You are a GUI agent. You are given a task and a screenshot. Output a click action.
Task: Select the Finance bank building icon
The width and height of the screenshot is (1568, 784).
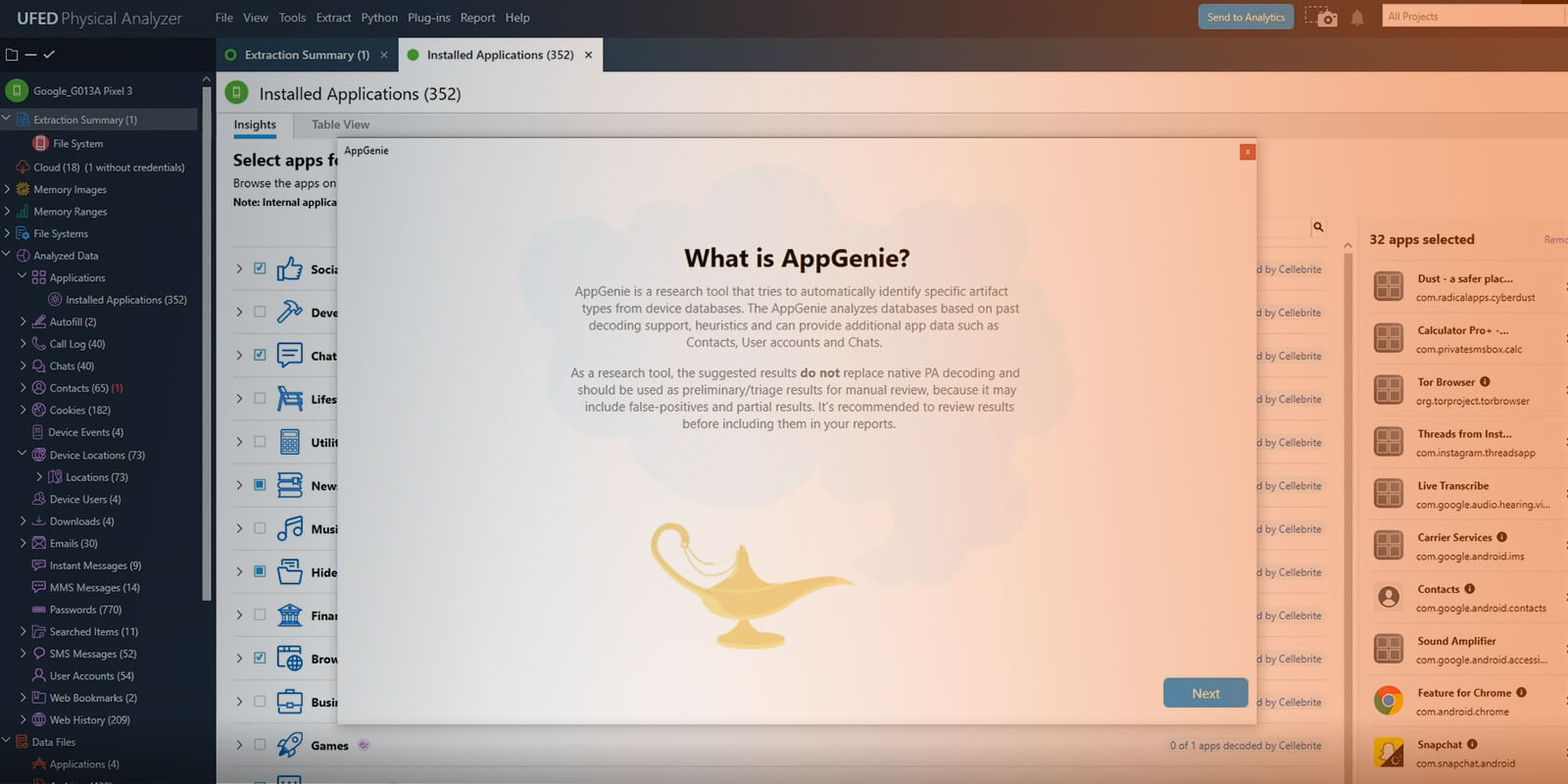289,614
